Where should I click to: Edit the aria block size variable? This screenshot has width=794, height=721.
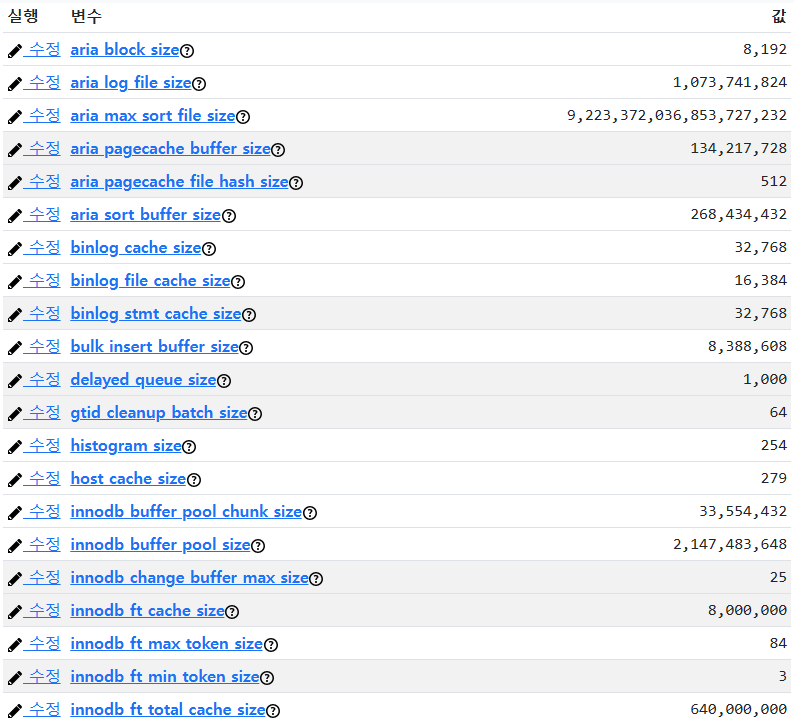pyautogui.click(x=34, y=50)
